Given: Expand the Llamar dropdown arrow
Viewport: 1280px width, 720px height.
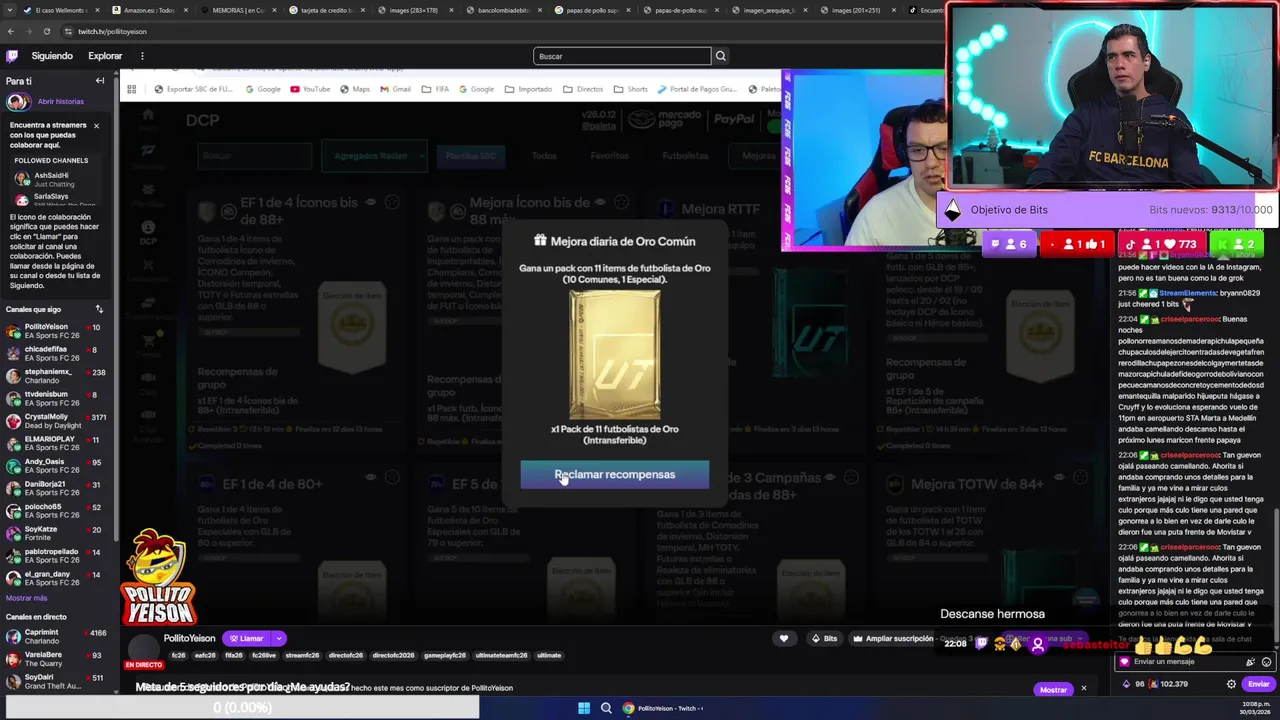Looking at the screenshot, I should (279, 638).
